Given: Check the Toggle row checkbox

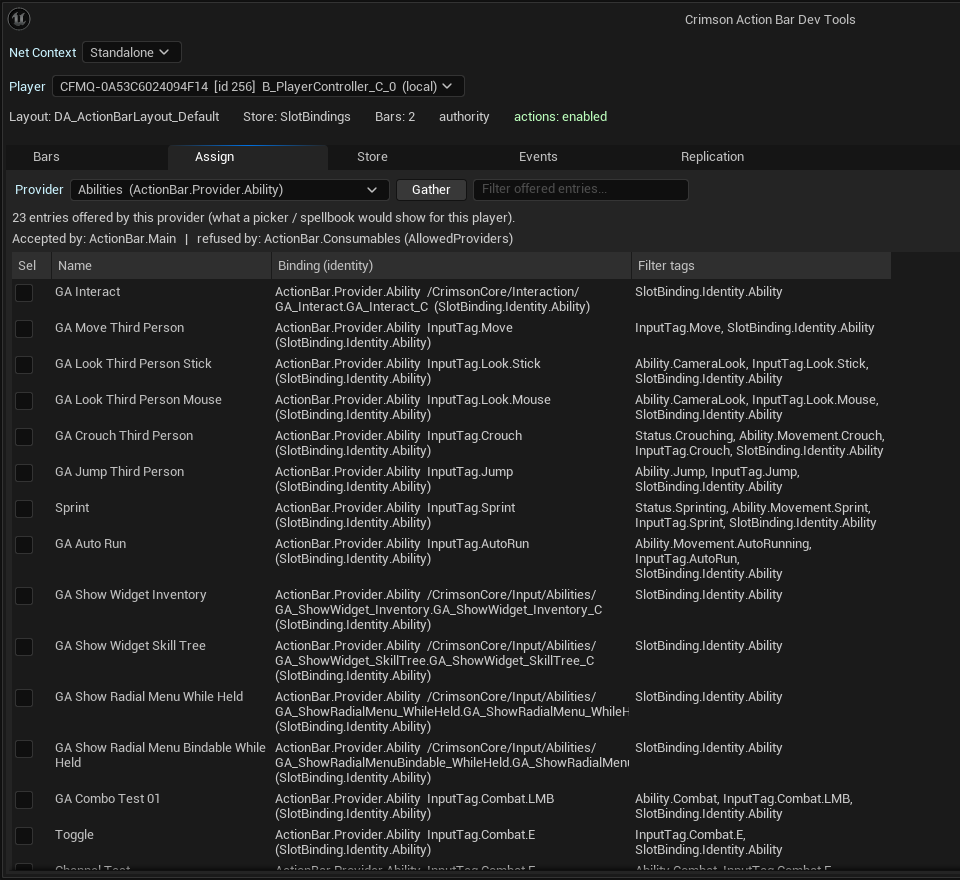Looking at the screenshot, I should click(24, 836).
